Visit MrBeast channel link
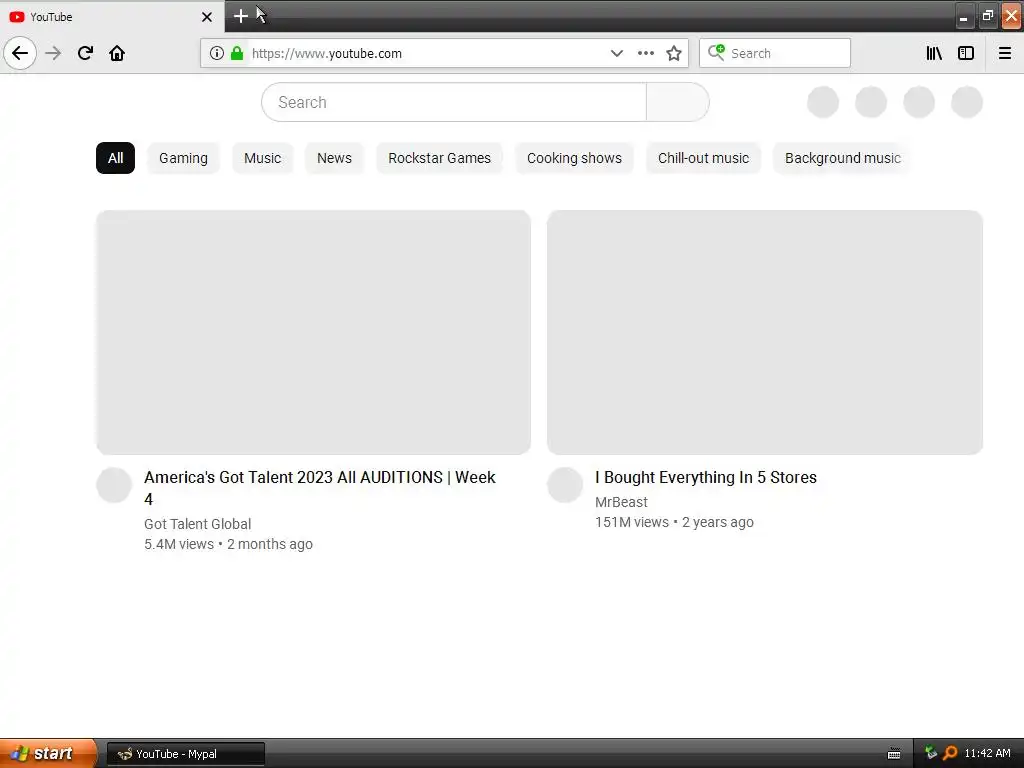 pyautogui.click(x=621, y=502)
